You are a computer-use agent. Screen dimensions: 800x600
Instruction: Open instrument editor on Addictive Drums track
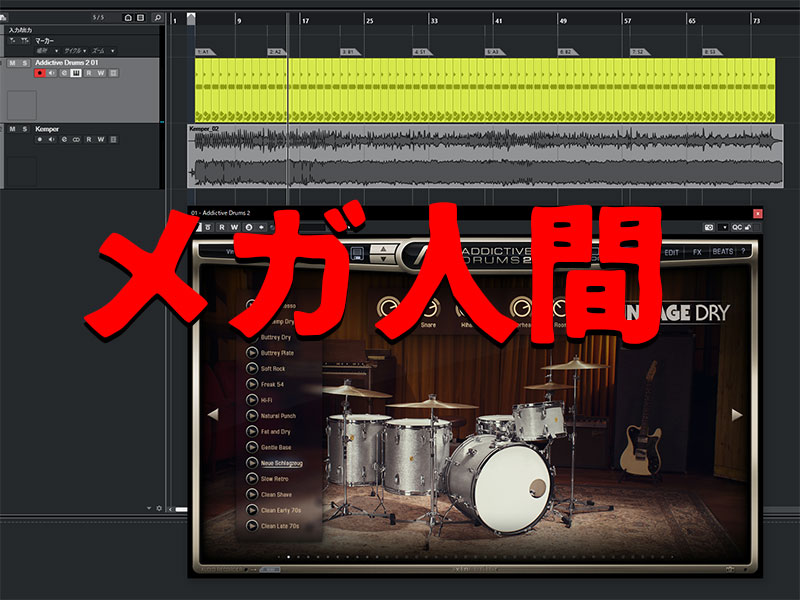pyautogui.click(x=76, y=73)
